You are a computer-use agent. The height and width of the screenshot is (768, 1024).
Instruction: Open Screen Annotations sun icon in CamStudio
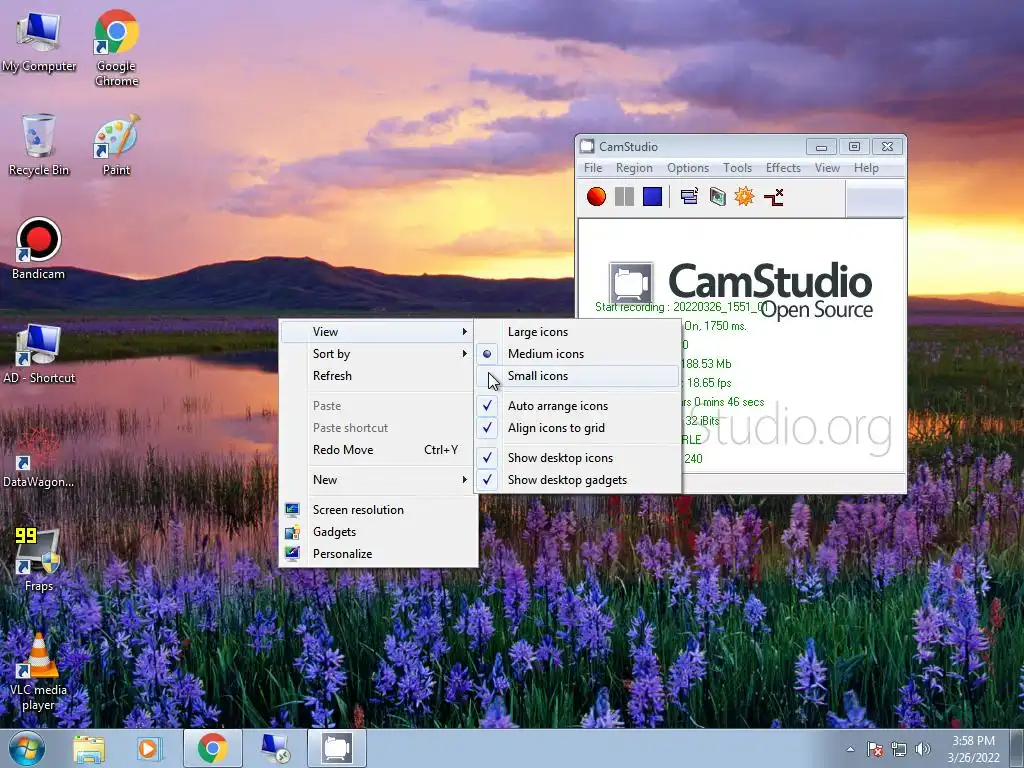click(x=744, y=197)
